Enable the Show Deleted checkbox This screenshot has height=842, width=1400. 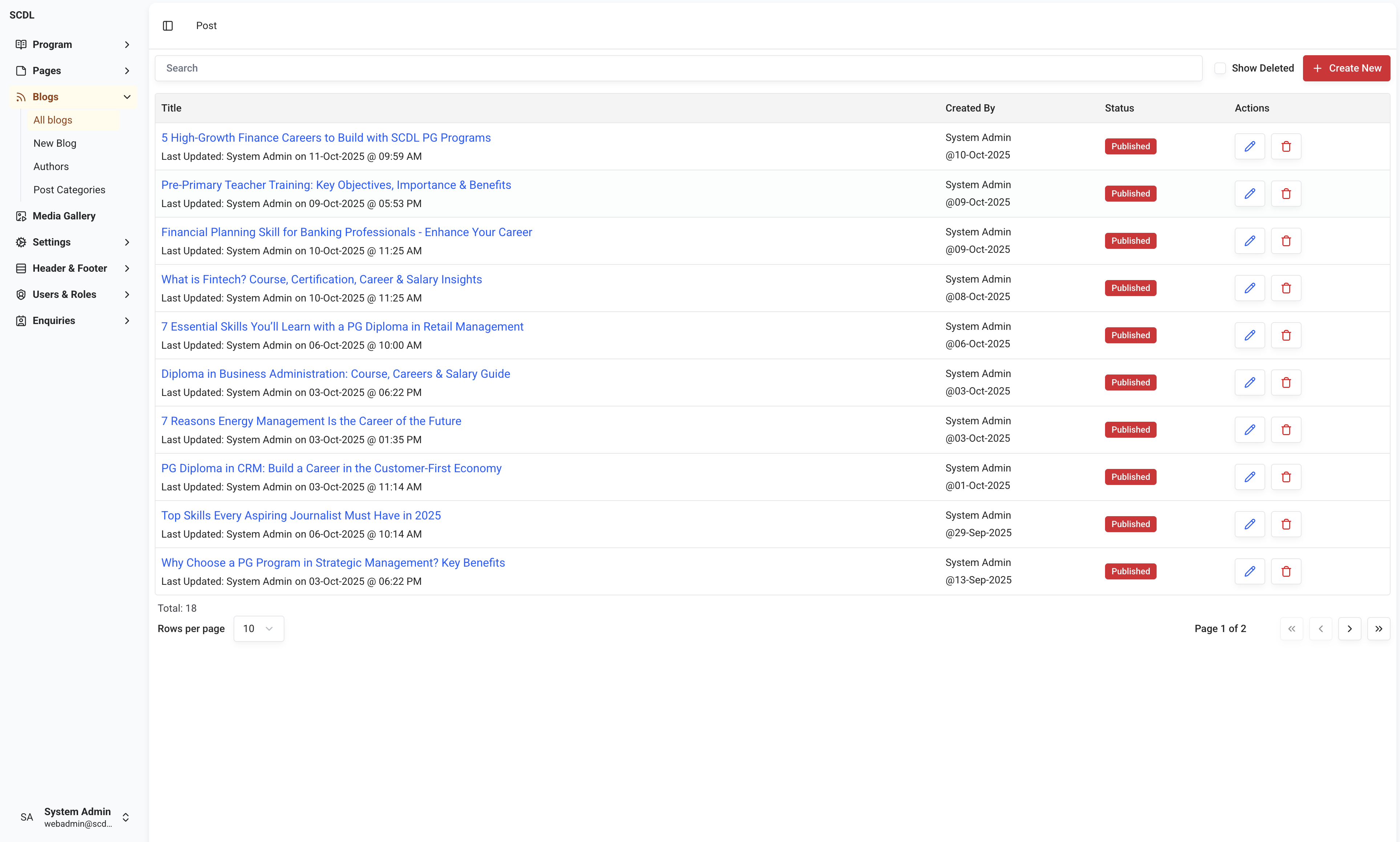(1220, 68)
